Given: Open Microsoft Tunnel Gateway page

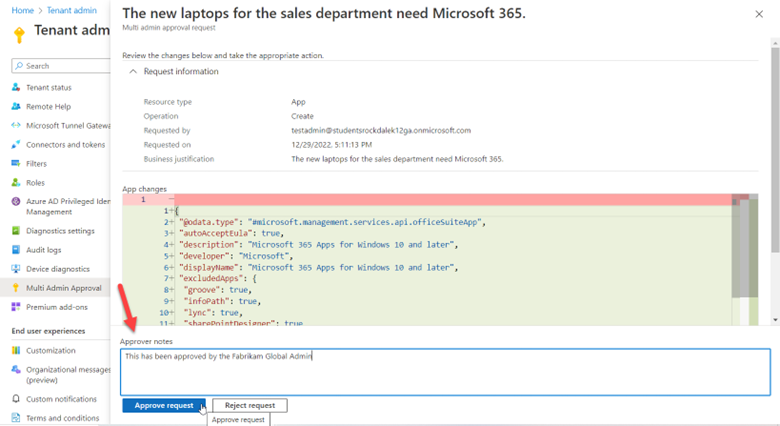Looking at the screenshot, I should pos(68,126).
